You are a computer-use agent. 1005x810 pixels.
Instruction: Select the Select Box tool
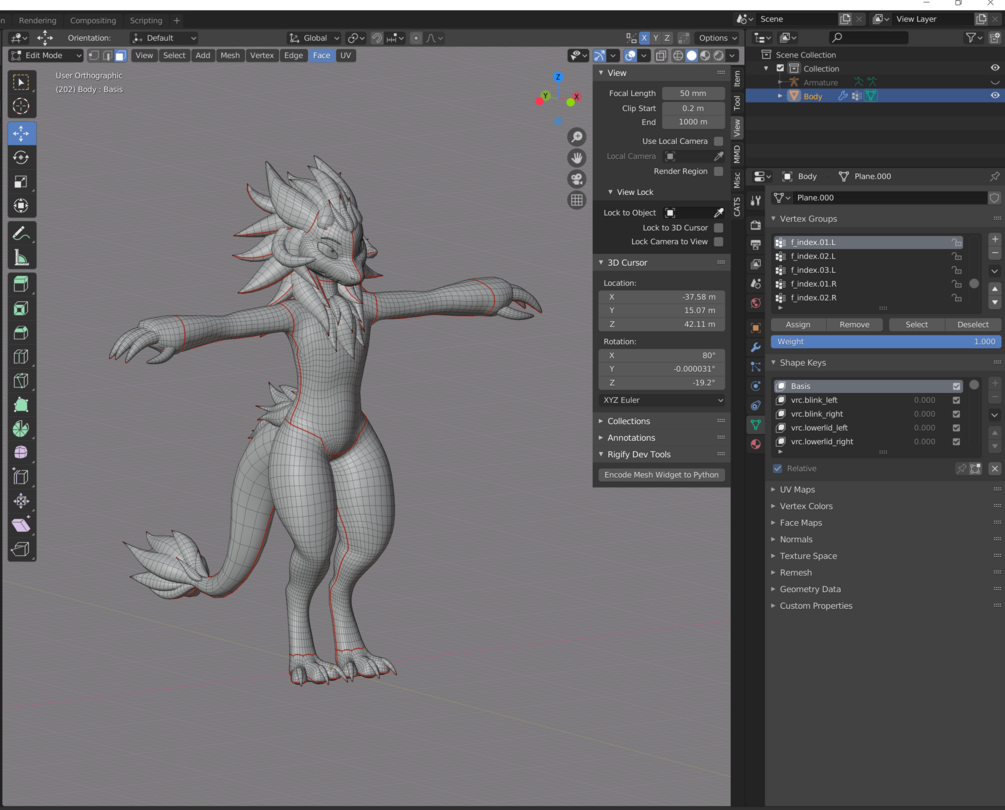click(21, 82)
